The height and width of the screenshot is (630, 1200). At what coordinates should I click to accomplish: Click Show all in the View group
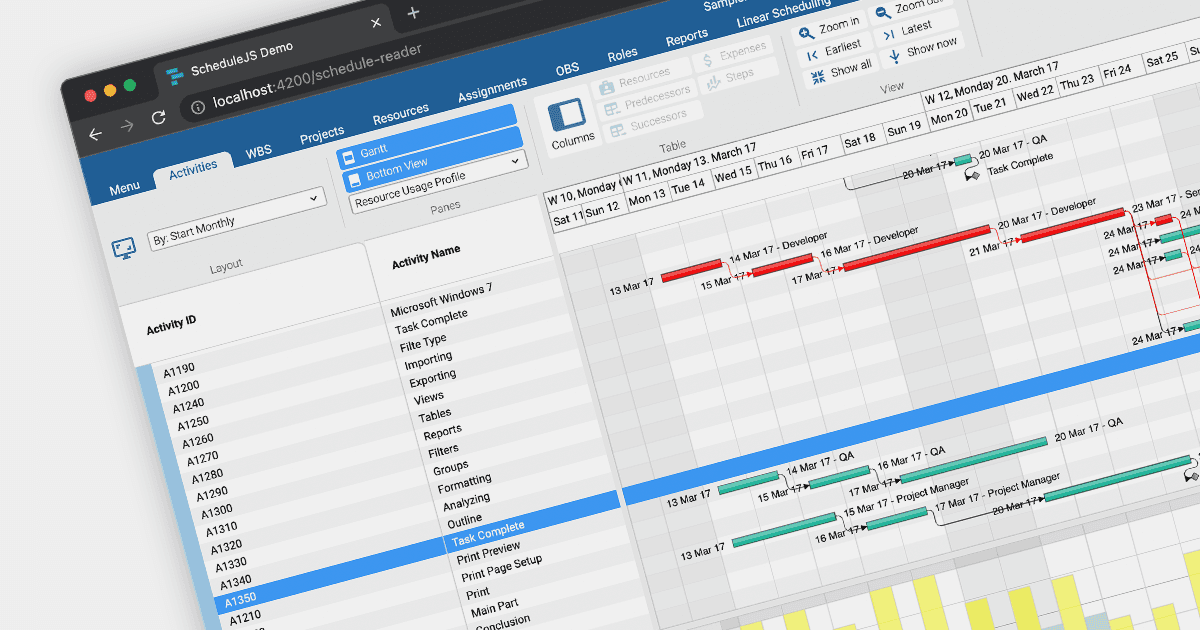click(x=841, y=72)
